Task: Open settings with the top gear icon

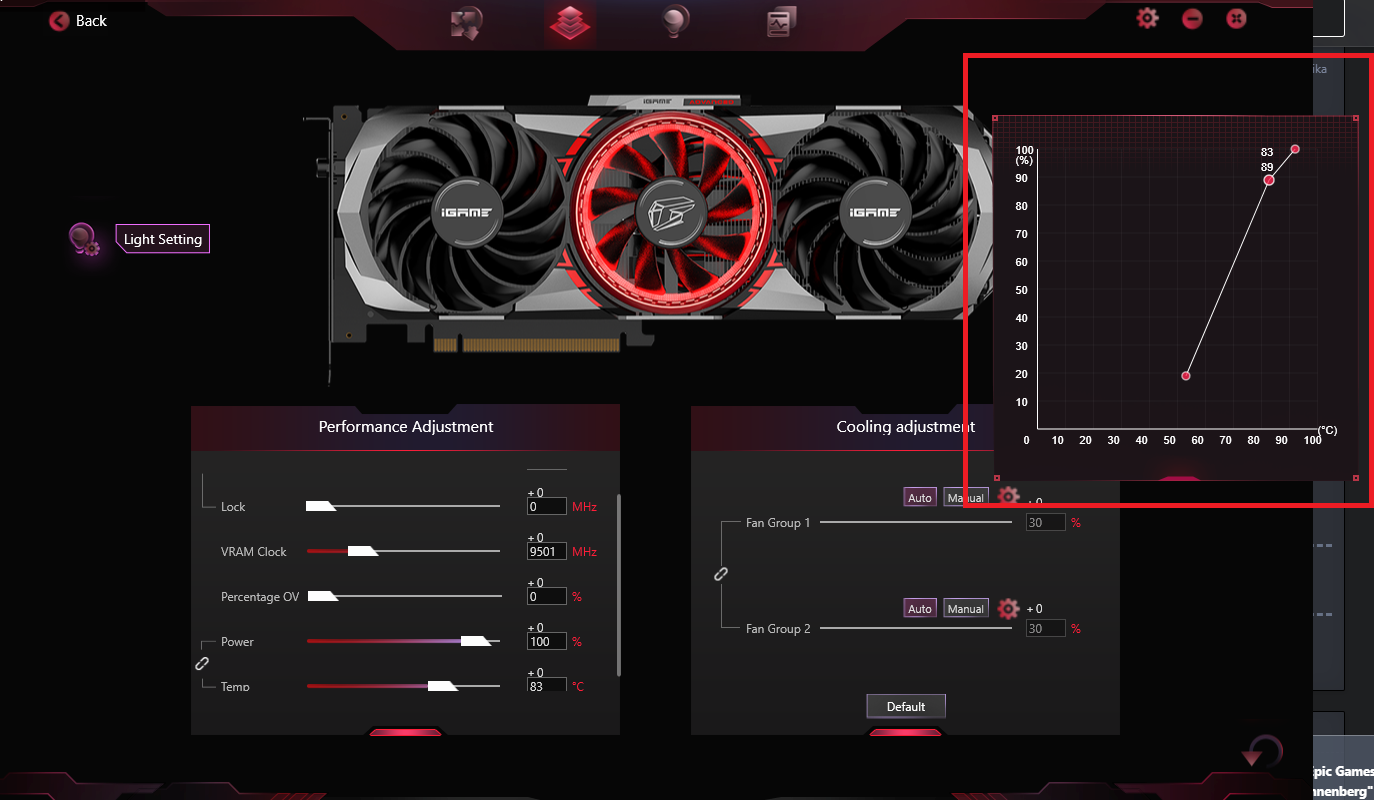Action: (x=1147, y=18)
